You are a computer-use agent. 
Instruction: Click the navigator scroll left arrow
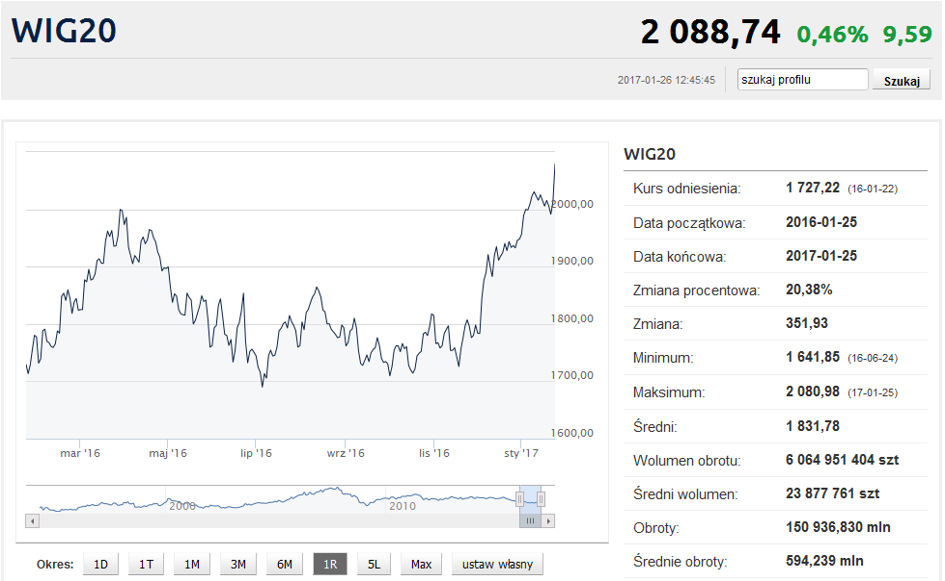(33, 521)
